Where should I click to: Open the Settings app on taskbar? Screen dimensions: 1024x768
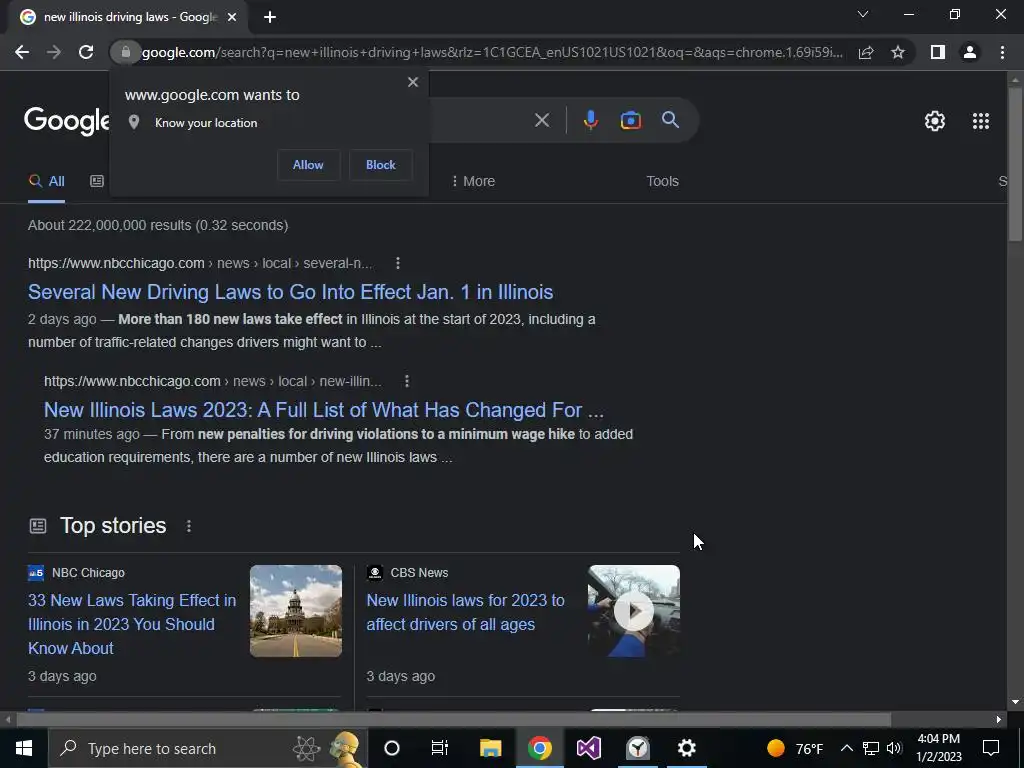686,748
